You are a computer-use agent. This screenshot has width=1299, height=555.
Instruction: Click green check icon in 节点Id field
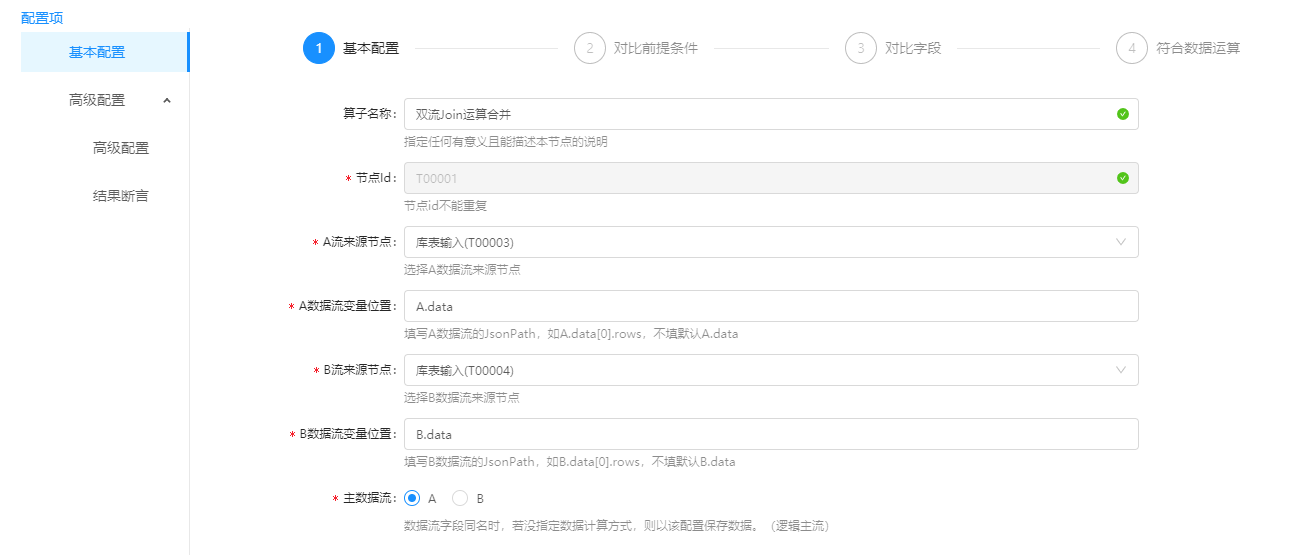(1122, 178)
